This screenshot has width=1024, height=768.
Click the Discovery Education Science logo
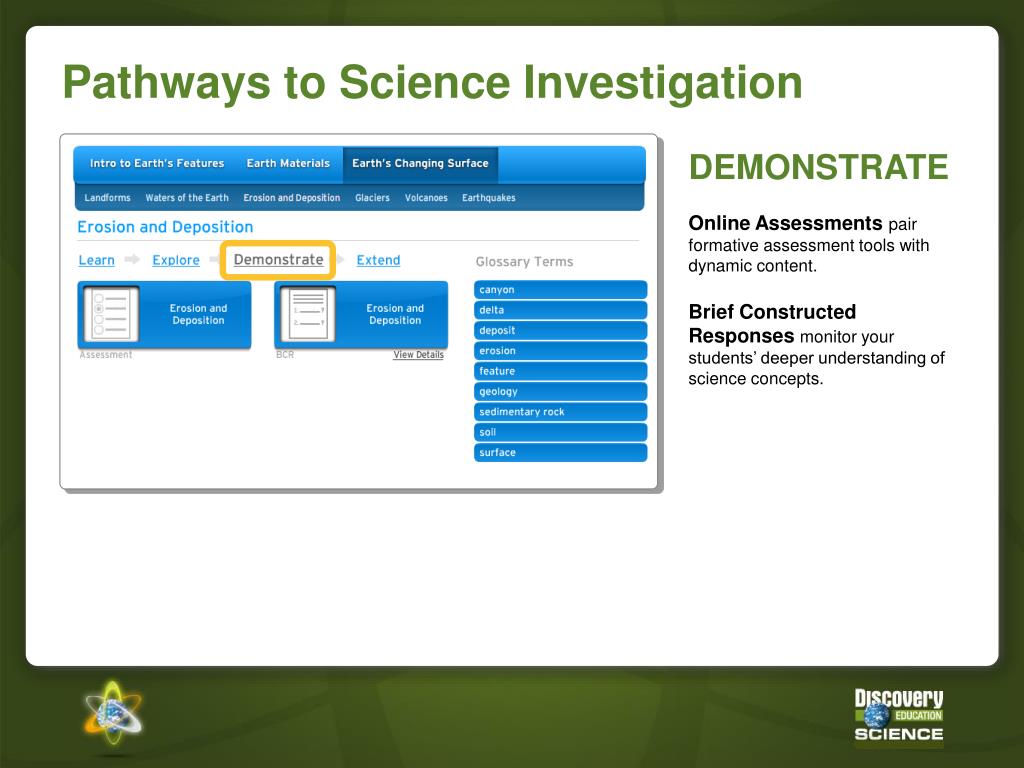[899, 716]
